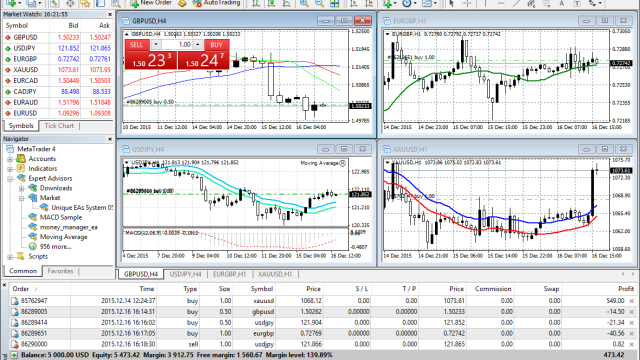Image resolution: width=640 pixels, height=360 pixels.
Task: Click the tile windows grid toolbar icon
Action: click(335, 3)
